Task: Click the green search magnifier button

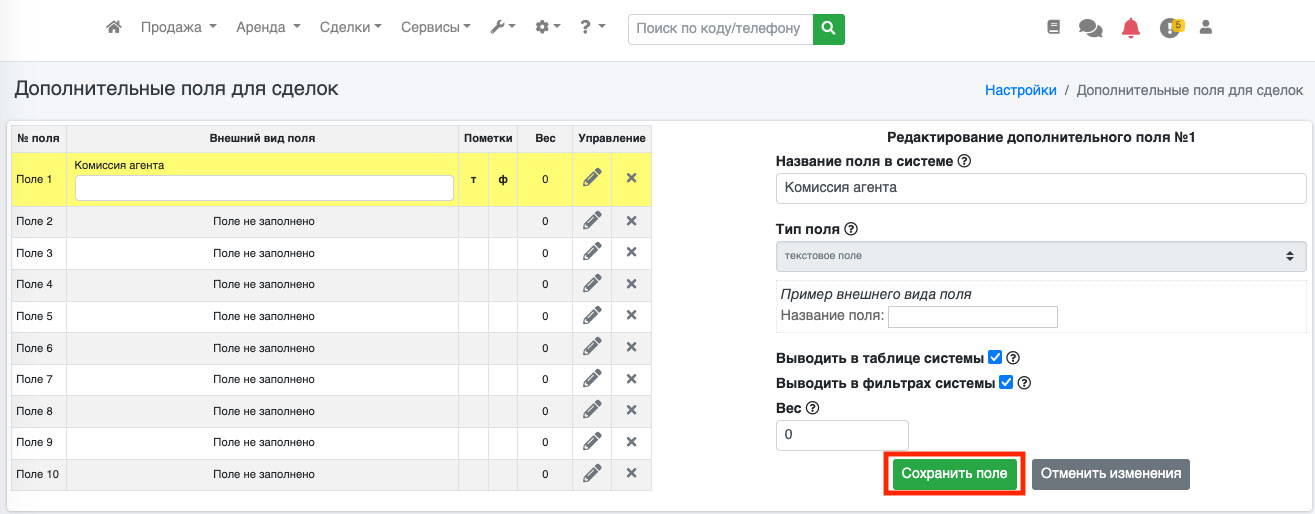Action: [828, 29]
